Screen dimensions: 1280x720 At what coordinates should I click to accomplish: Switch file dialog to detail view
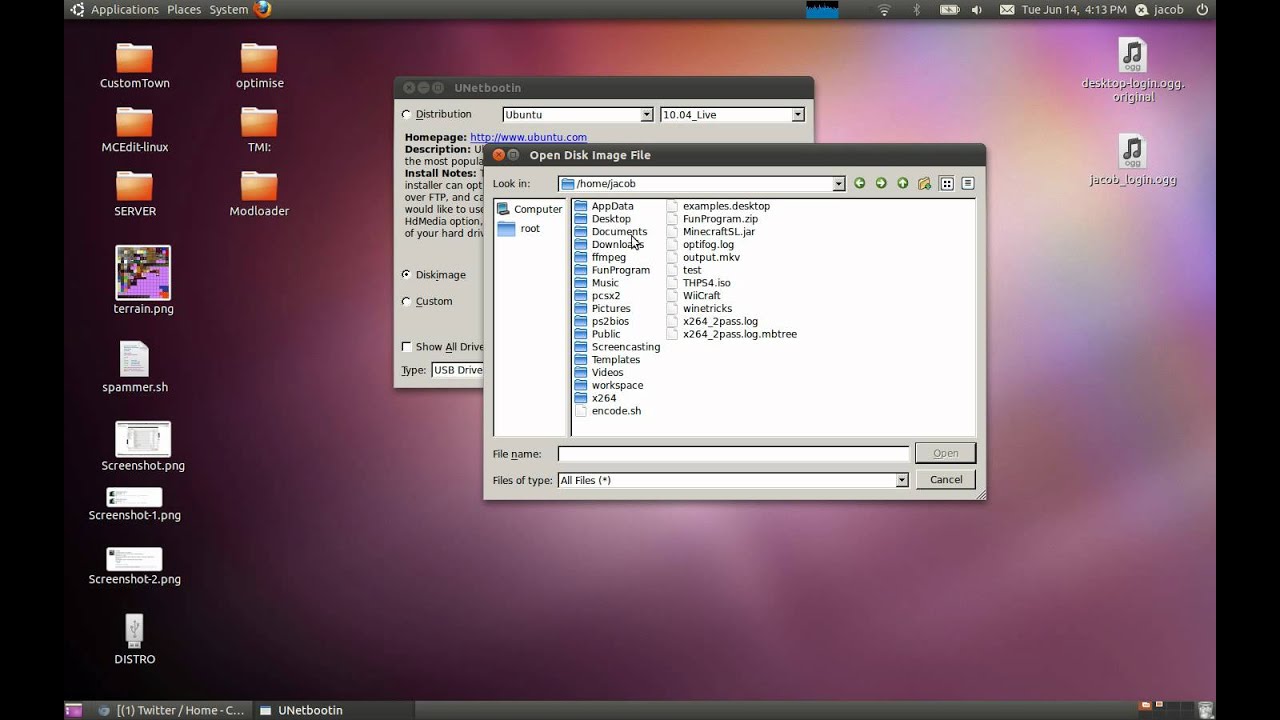[967, 183]
